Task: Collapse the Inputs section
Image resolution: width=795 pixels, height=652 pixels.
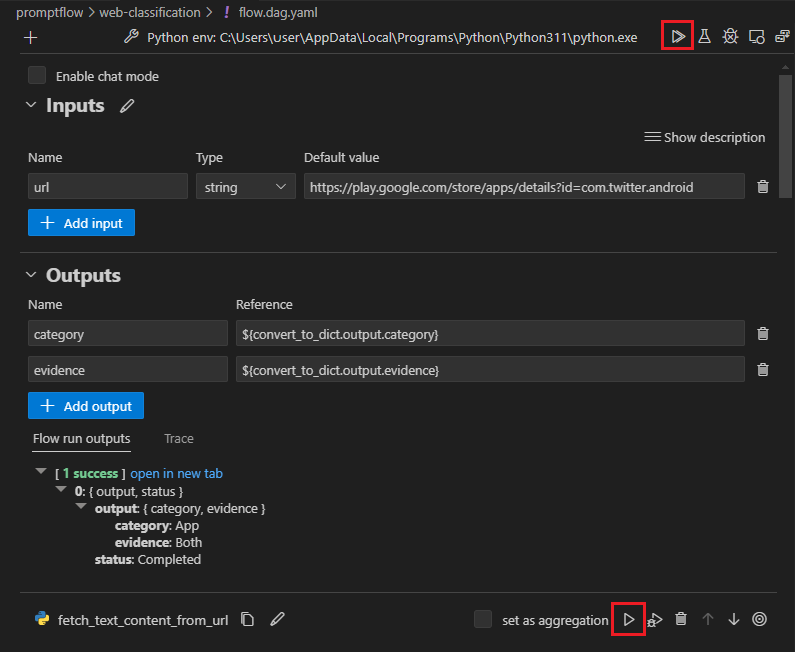Action: (x=30, y=106)
